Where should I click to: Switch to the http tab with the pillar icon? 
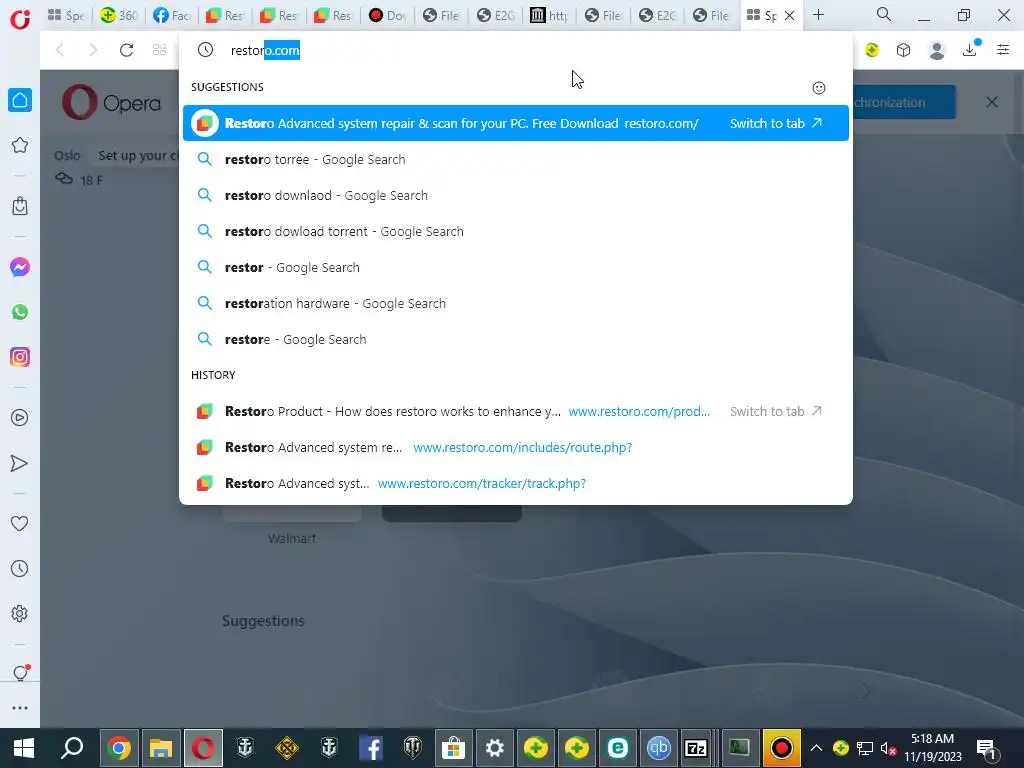click(x=549, y=15)
